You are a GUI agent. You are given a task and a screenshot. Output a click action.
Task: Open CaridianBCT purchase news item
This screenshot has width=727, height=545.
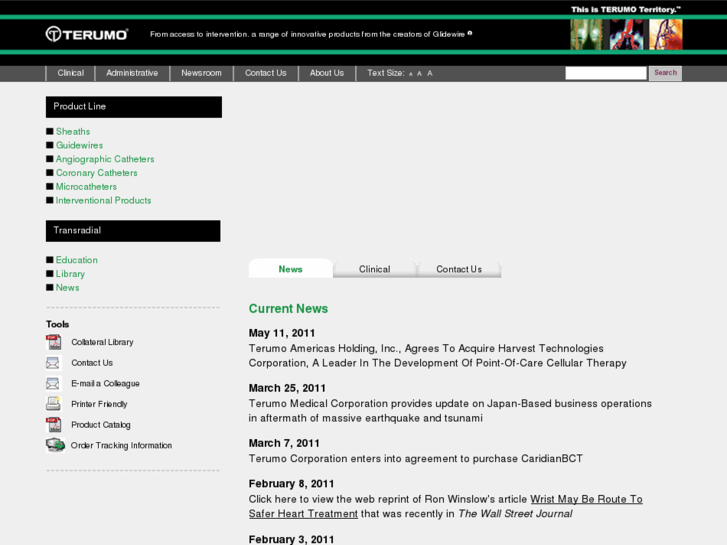415,459
